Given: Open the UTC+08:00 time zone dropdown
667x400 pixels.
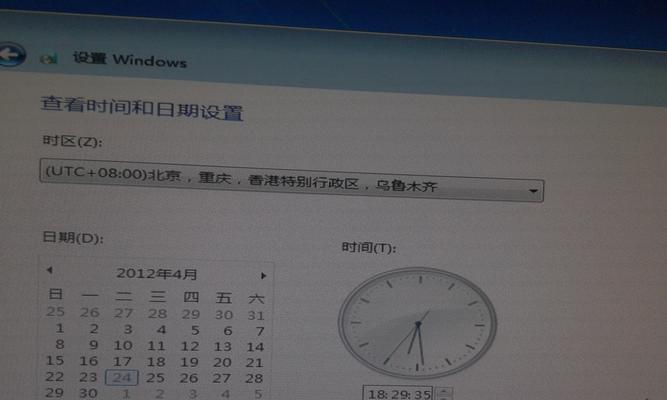Looking at the screenshot, I should coord(292,180).
